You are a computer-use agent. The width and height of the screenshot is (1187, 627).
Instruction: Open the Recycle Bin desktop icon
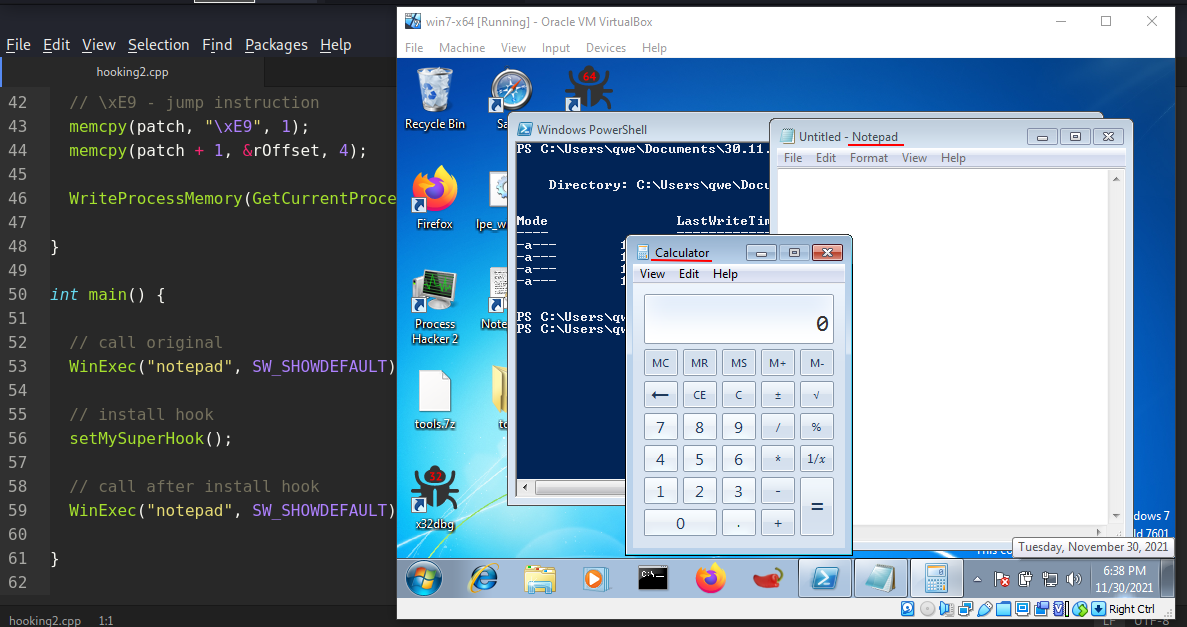click(x=435, y=98)
